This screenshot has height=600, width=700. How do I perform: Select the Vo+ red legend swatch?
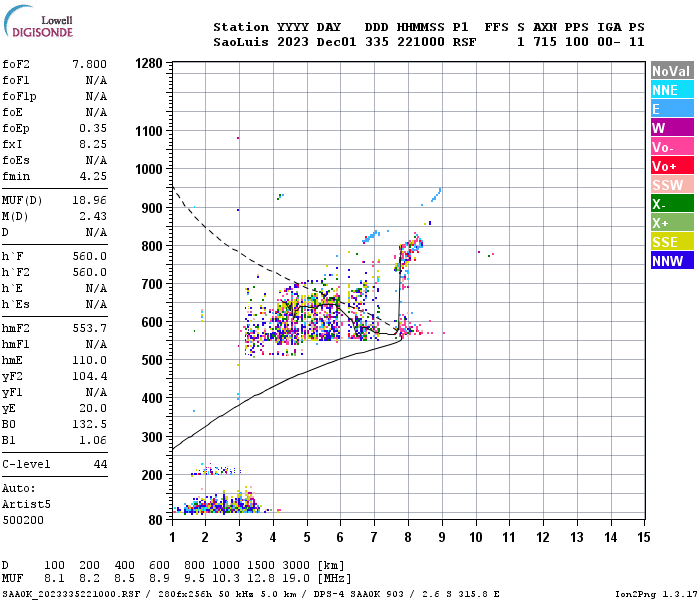pos(672,166)
